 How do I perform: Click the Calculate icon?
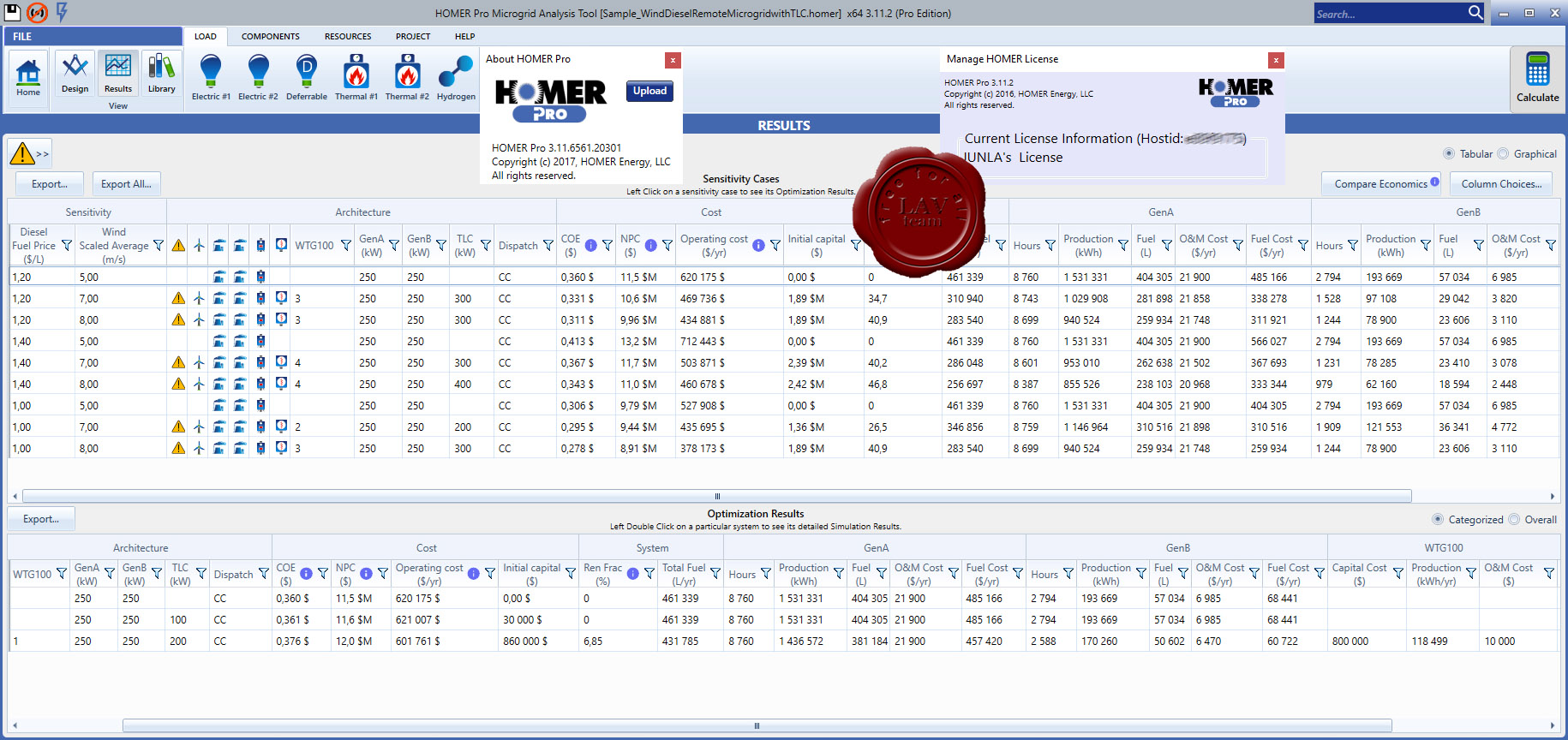point(1537,78)
